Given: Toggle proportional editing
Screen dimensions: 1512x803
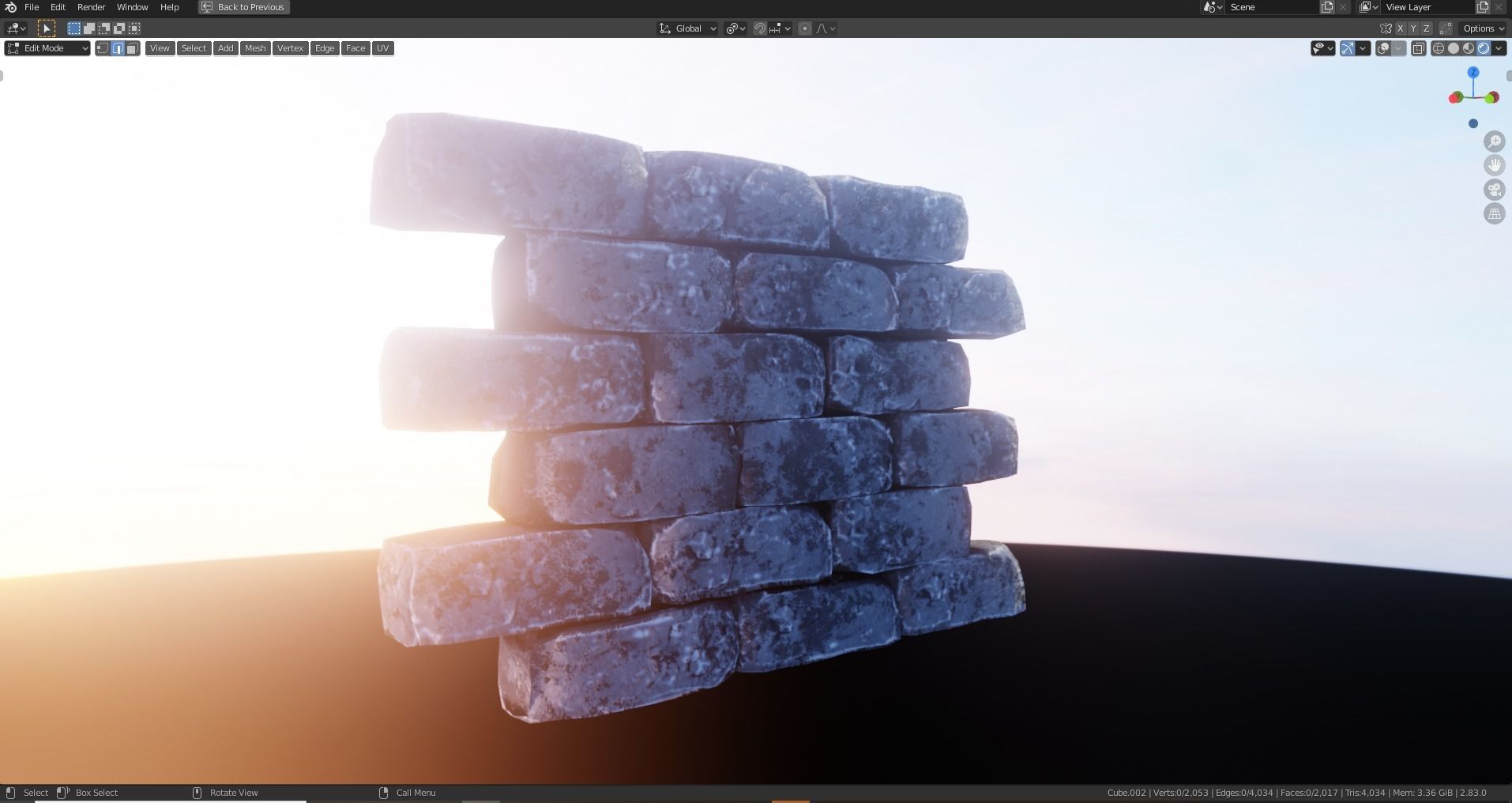Looking at the screenshot, I should [805, 28].
